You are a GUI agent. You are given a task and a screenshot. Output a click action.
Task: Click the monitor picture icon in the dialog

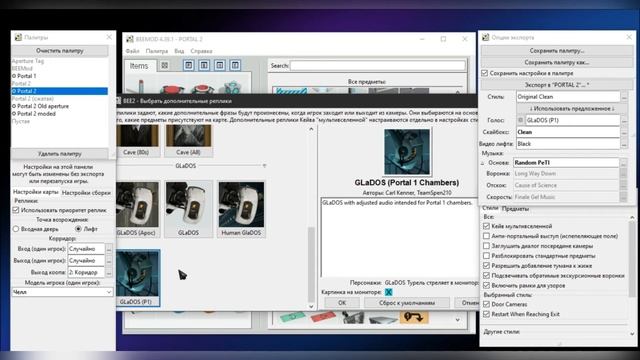389,292
